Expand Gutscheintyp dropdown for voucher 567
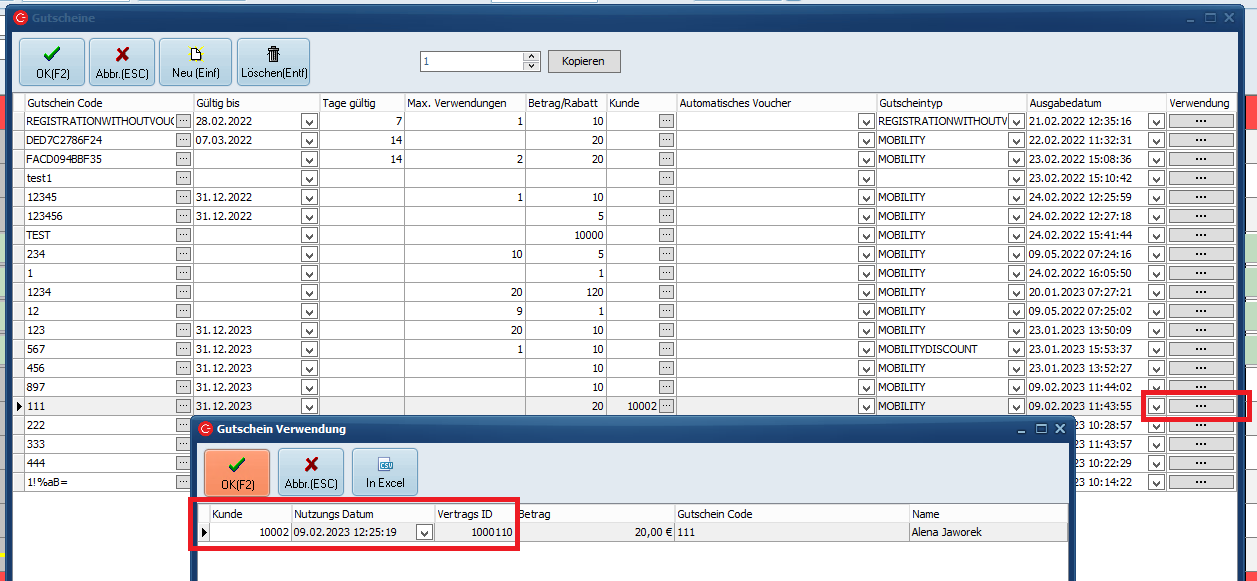This screenshot has height=581, width=1257. coord(1016,350)
